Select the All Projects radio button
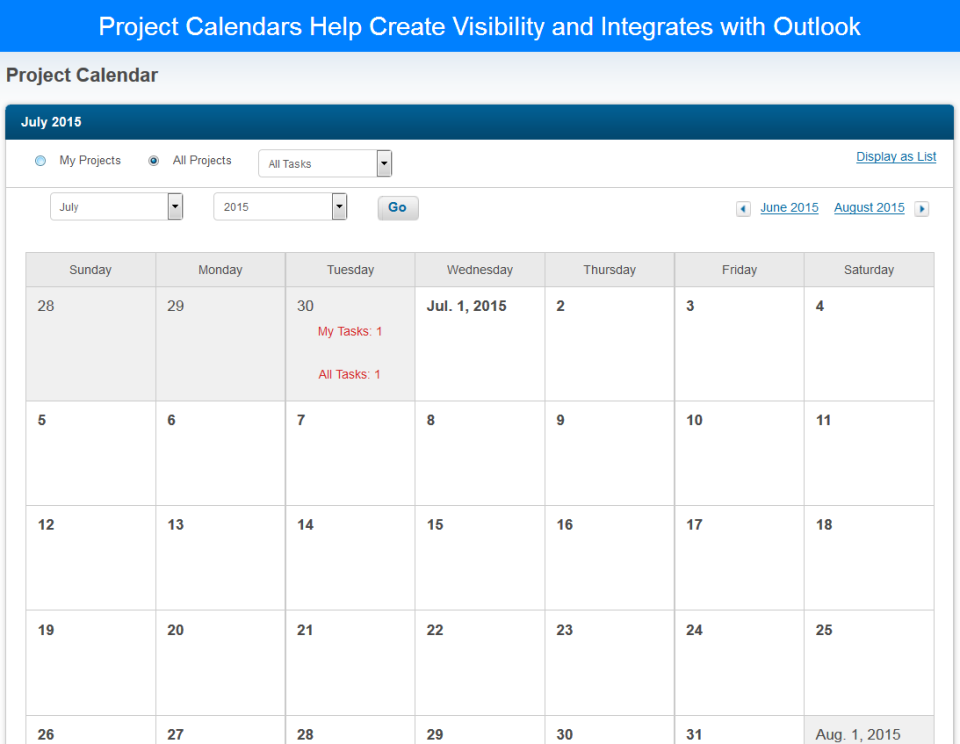This screenshot has height=744, width=960. tap(154, 161)
